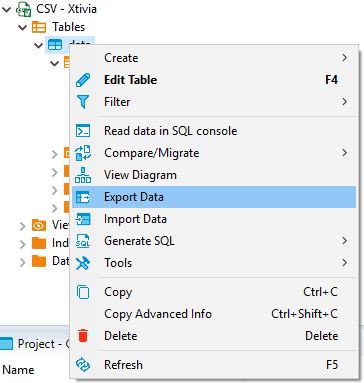Collapse the CSV - Xtivia connection node
Image resolution: width=364 pixels, height=383 pixels.
click(x=6, y=9)
